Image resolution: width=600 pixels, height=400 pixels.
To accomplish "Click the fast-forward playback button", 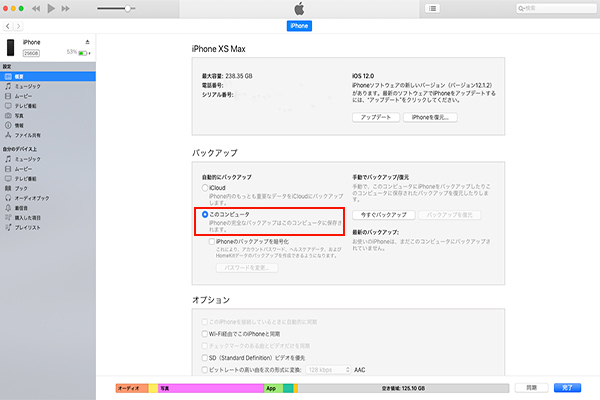I will (x=66, y=8).
